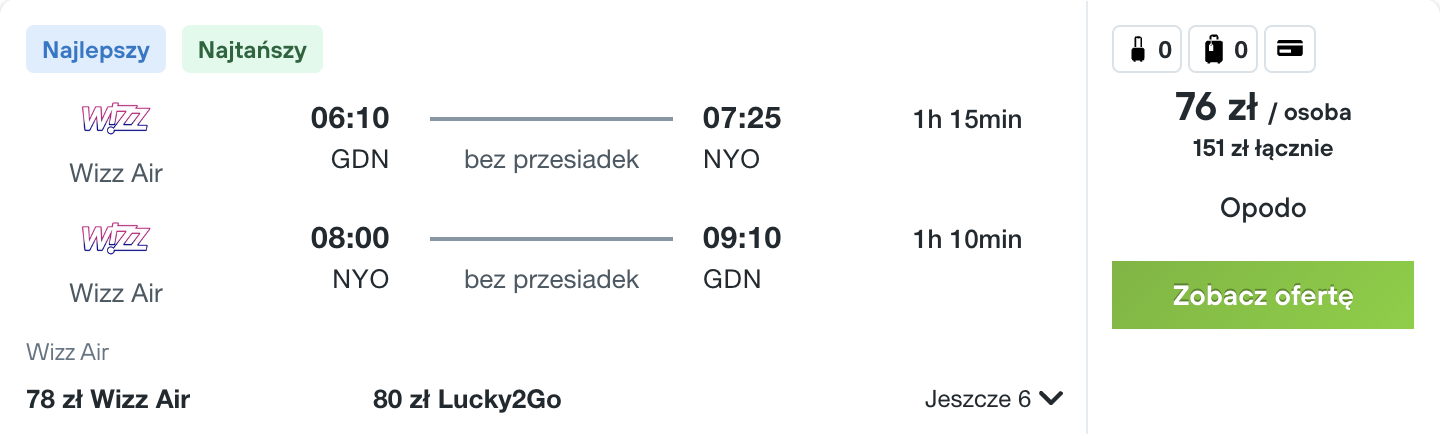Screen dimensions: 1440x434
Task: Click the return flight Wizz Air logo
Action: pyautogui.click(x=115, y=239)
